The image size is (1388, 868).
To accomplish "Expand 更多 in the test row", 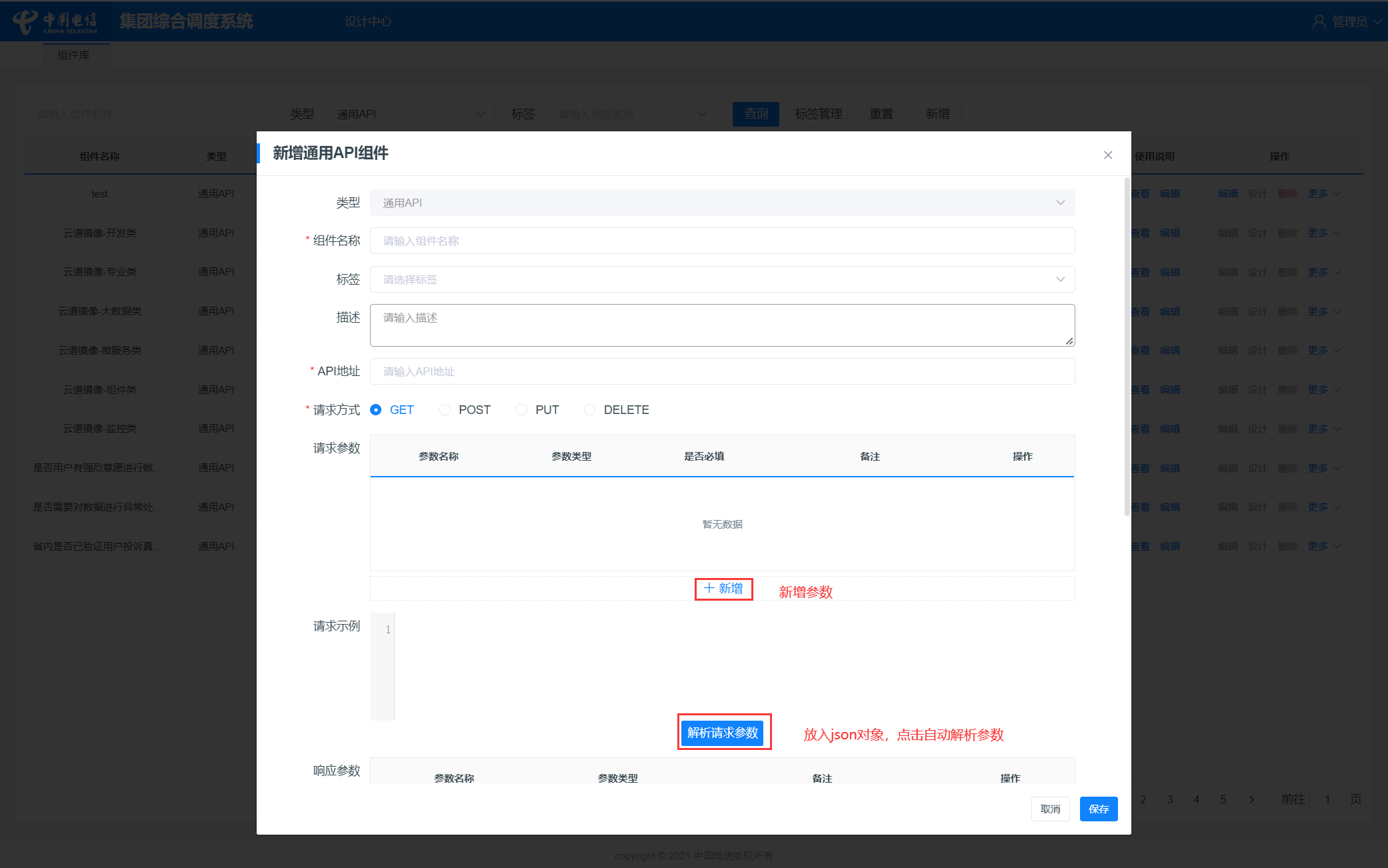I will [1323, 194].
